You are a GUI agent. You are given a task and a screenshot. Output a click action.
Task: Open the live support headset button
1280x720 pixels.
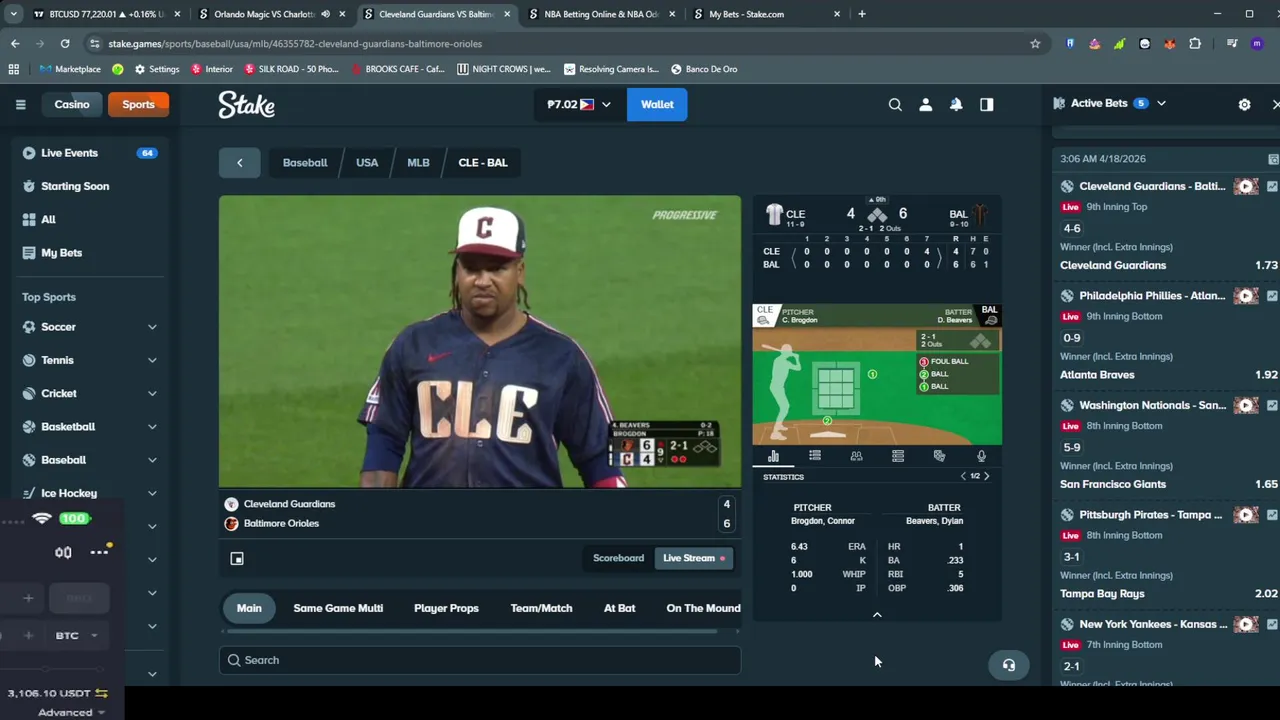(1009, 665)
